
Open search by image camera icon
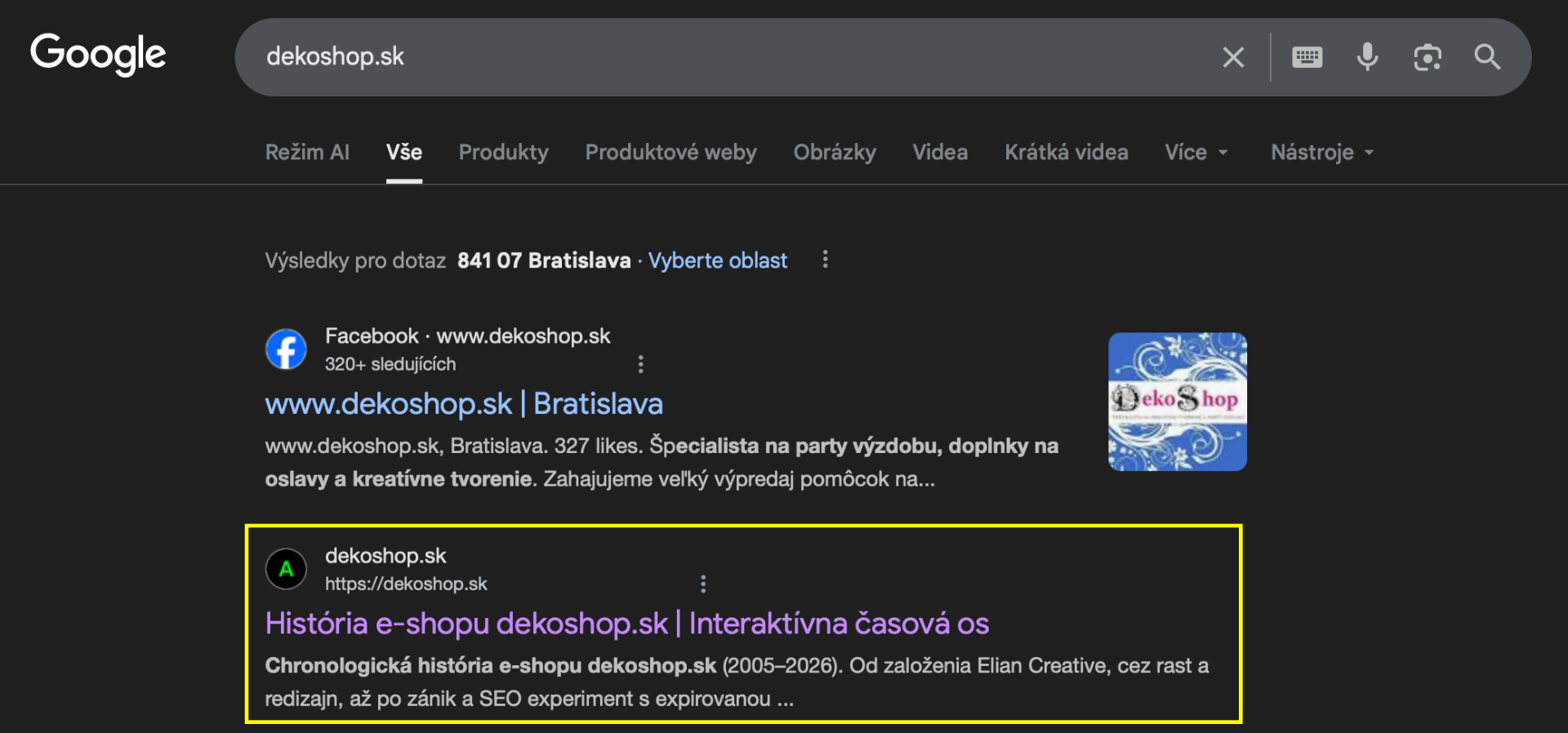click(1428, 57)
